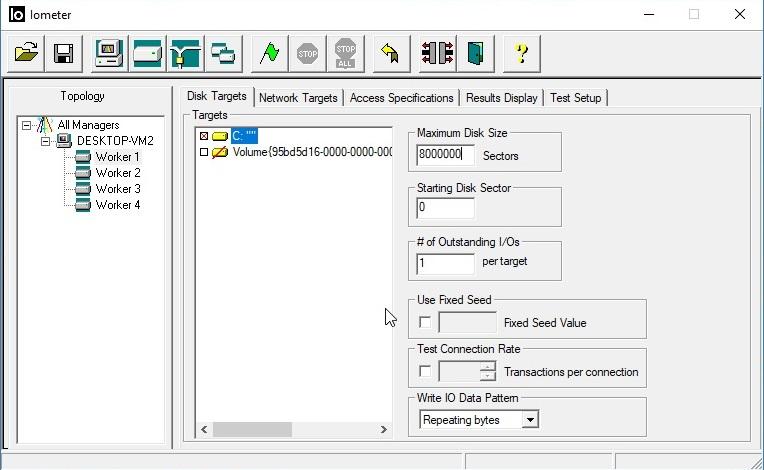Select DESKTOP-VM2 manager
The image size is (764, 470).
[115, 141]
